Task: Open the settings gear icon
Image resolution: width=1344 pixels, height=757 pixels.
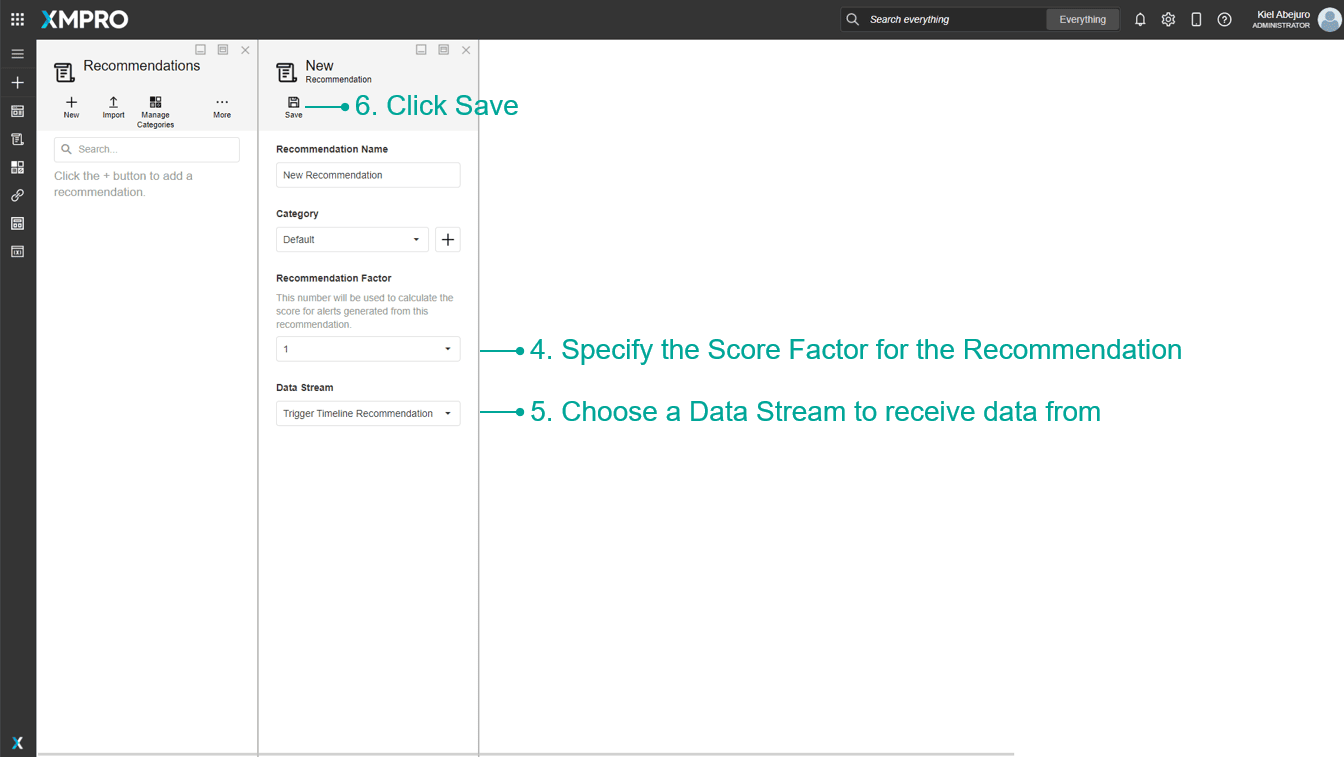Action: pos(1168,19)
